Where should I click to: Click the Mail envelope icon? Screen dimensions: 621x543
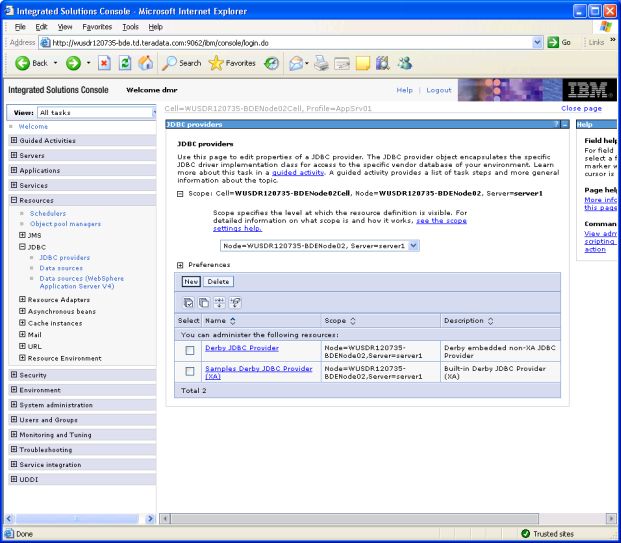296,63
